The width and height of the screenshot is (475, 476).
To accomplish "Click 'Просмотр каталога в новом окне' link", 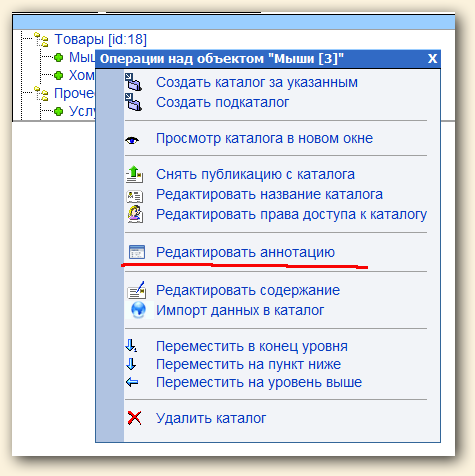I will 264,138.
